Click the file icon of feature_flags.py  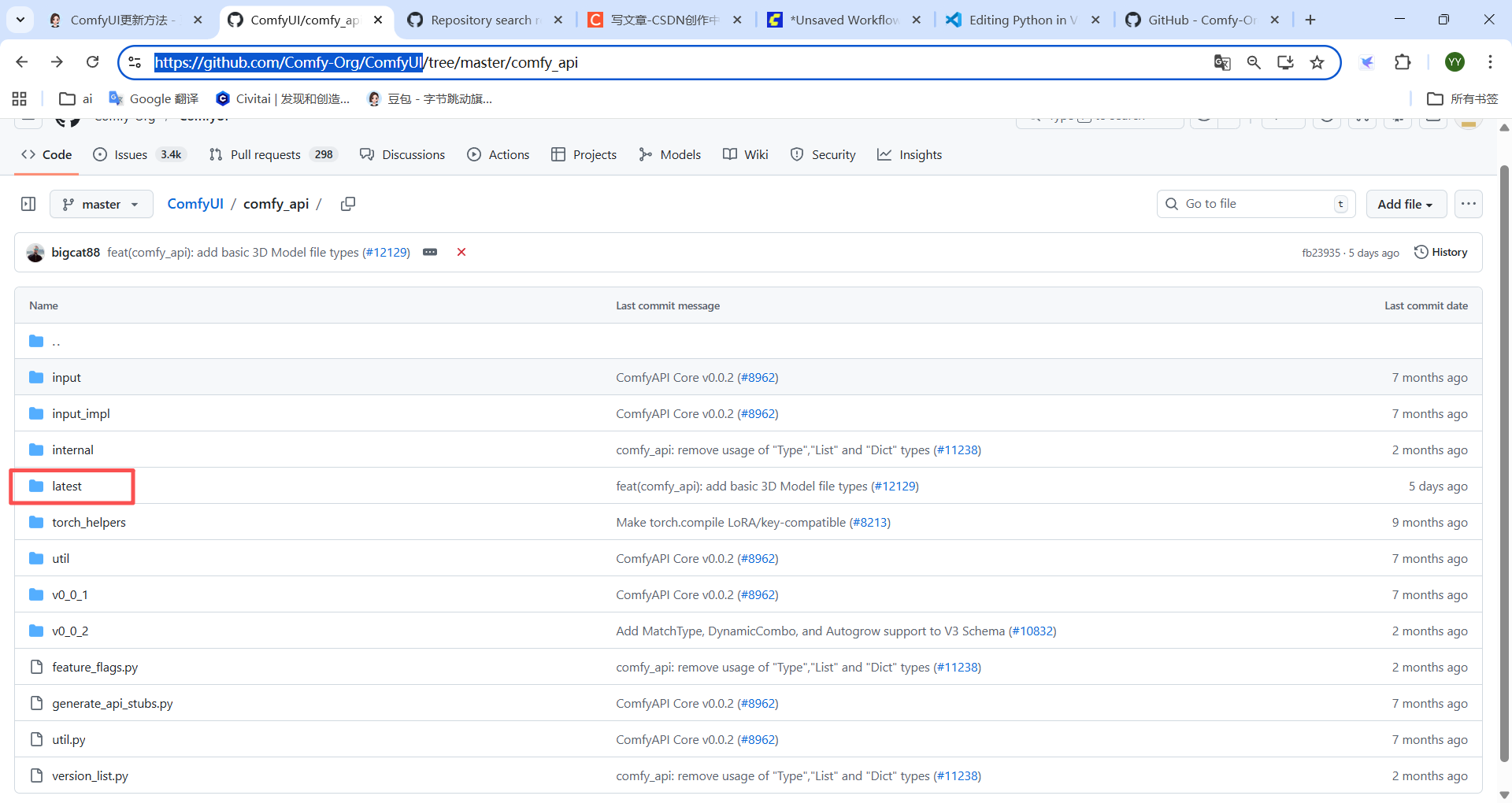(36, 667)
